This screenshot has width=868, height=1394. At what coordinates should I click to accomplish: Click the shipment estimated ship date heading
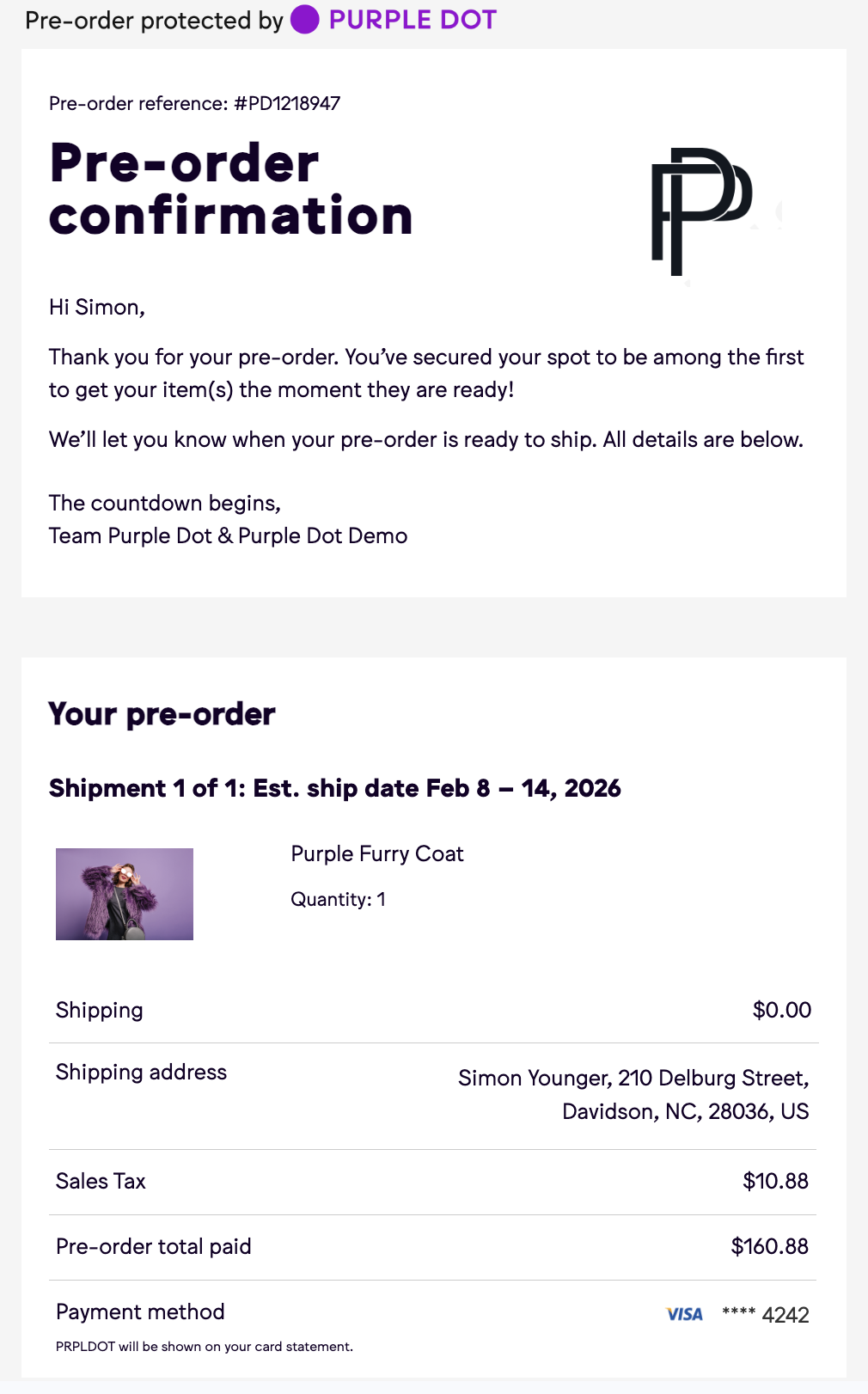334,788
